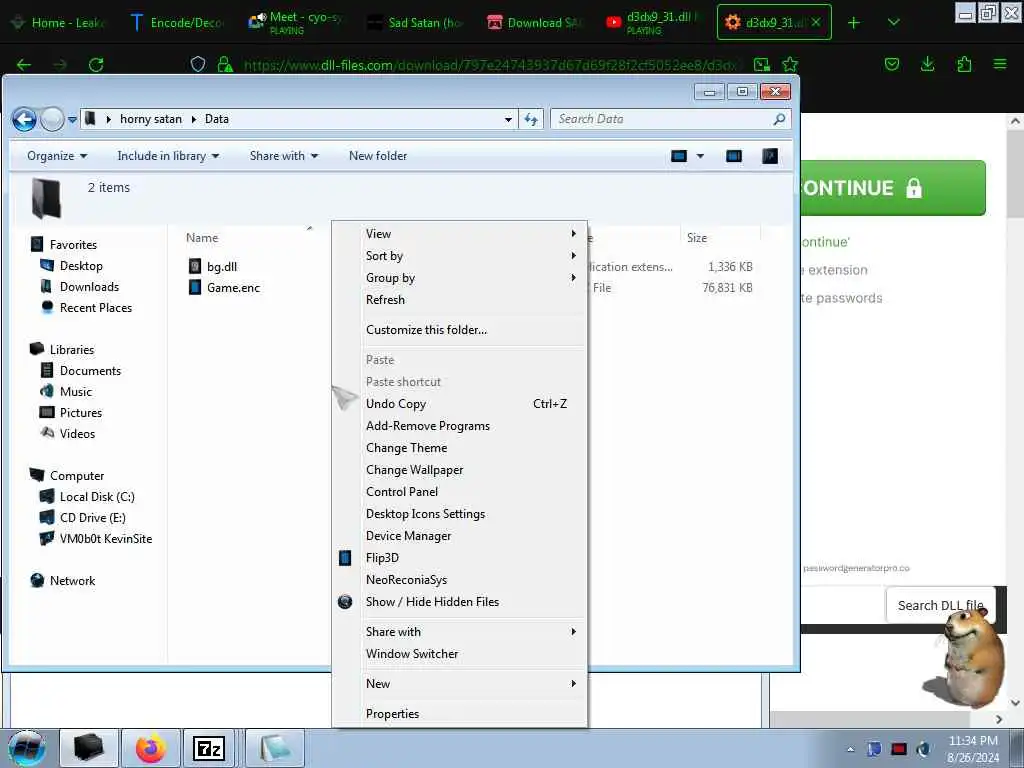Click the shield tracking protection icon
1024x768 pixels.
click(198, 64)
